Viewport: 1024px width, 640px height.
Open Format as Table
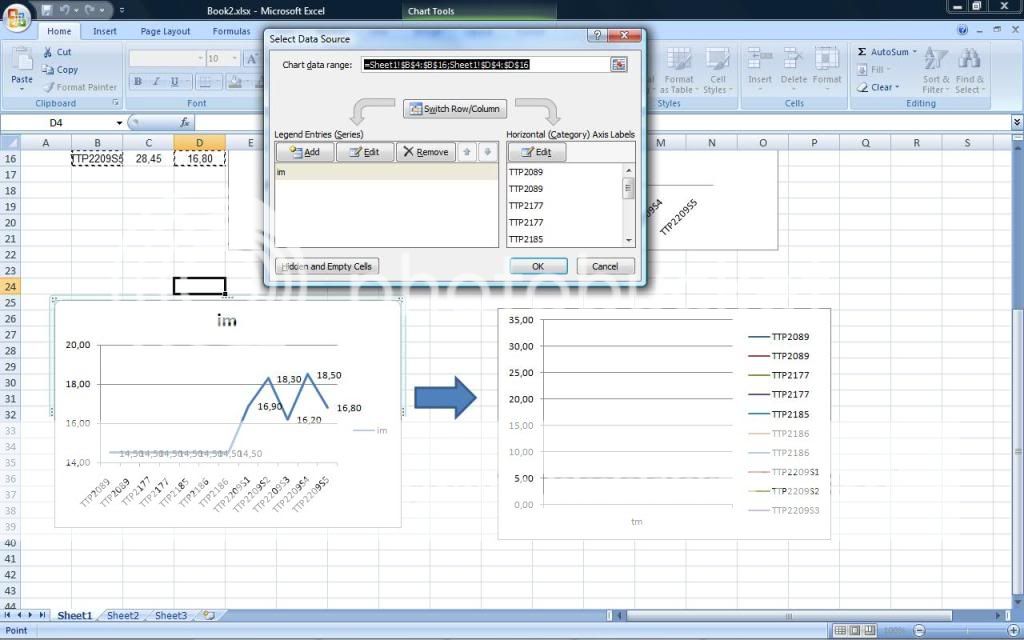[x=680, y=68]
